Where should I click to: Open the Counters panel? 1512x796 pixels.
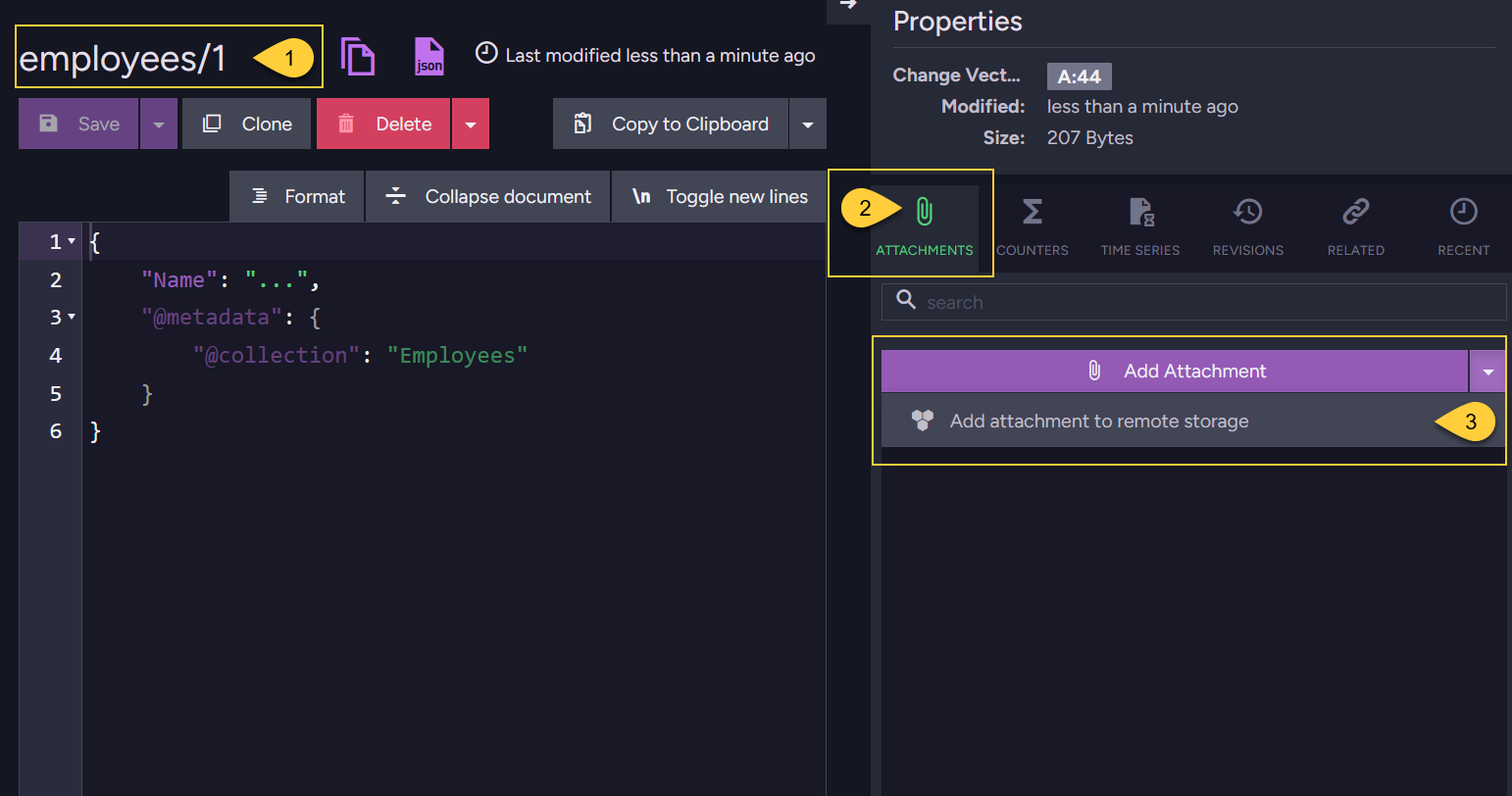click(x=1032, y=225)
